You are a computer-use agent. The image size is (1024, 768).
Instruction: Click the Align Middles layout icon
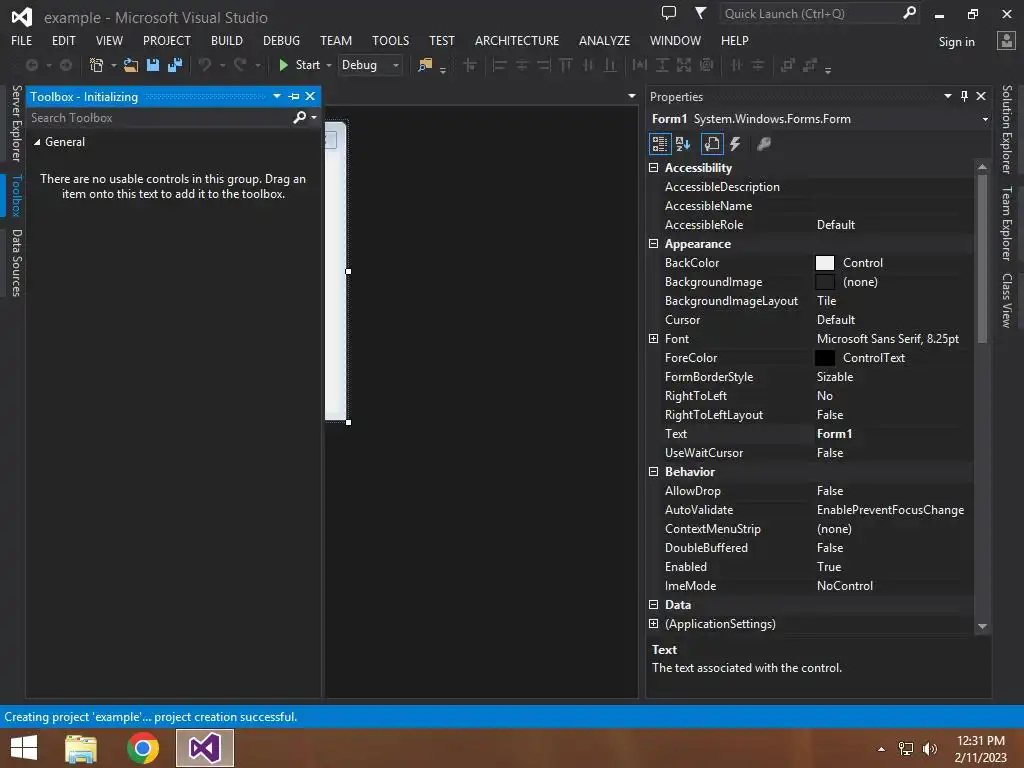588,65
